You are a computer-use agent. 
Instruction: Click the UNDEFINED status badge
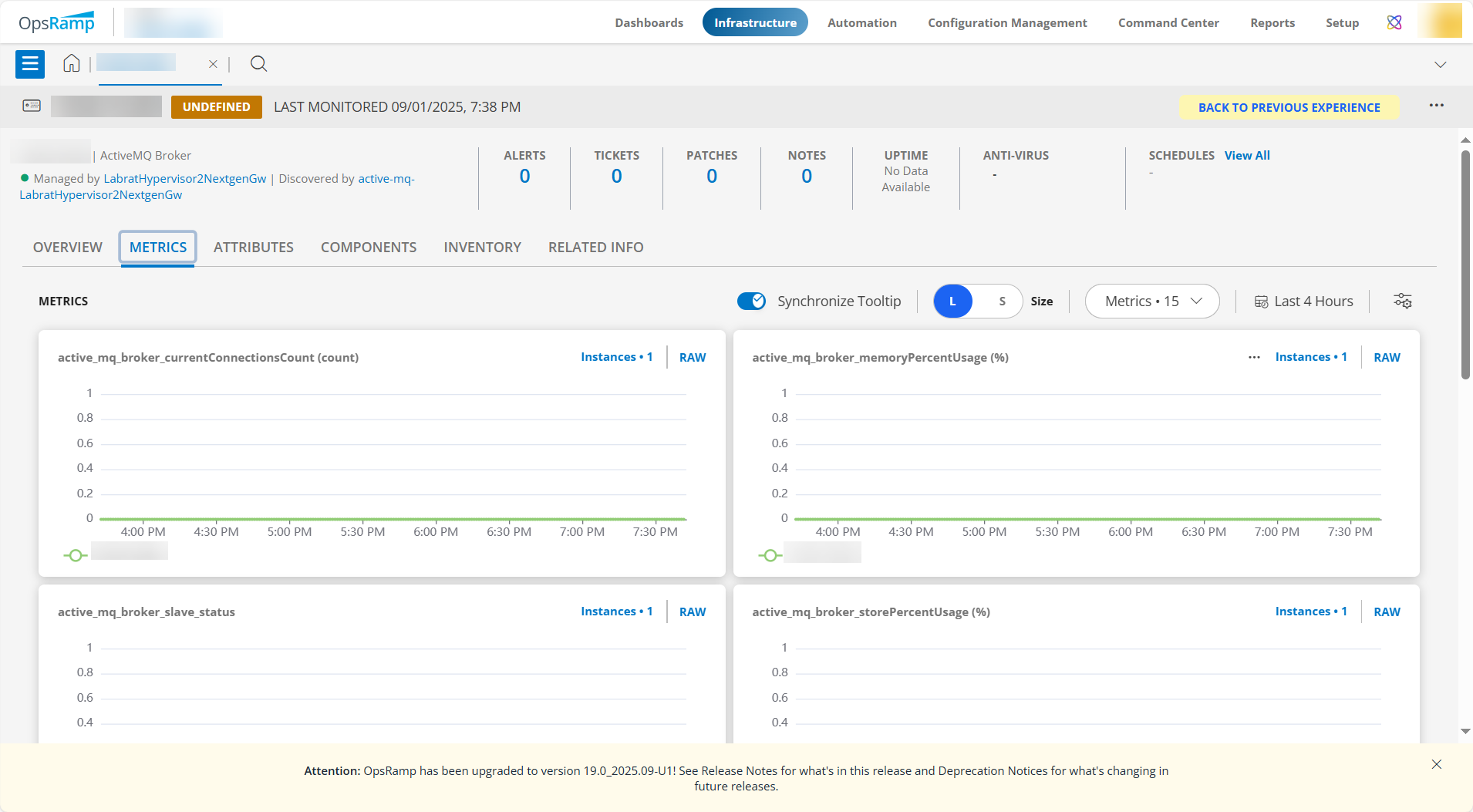(x=216, y=106)
